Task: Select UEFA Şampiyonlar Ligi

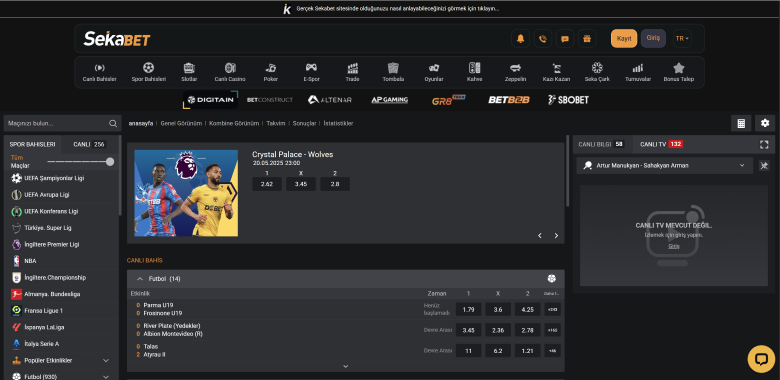Action: [61, 178]
